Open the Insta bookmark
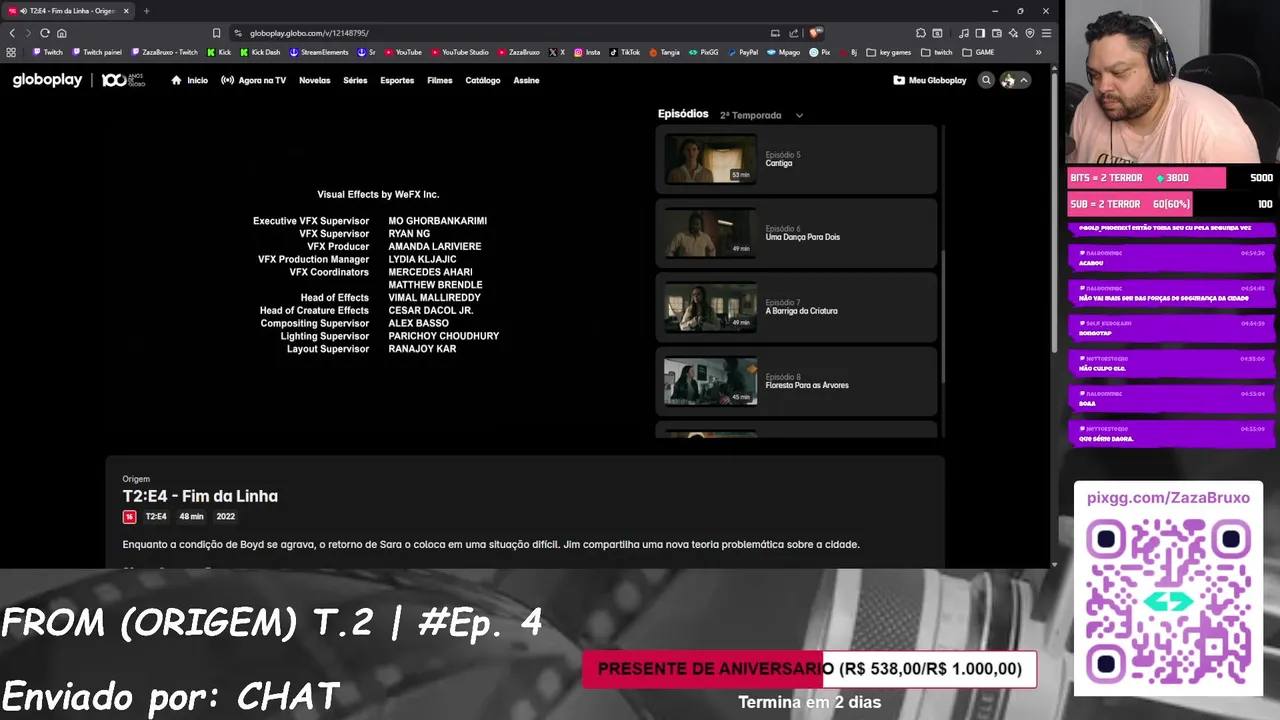Viewport: 1280px width, 720px height. coord(587,52)
